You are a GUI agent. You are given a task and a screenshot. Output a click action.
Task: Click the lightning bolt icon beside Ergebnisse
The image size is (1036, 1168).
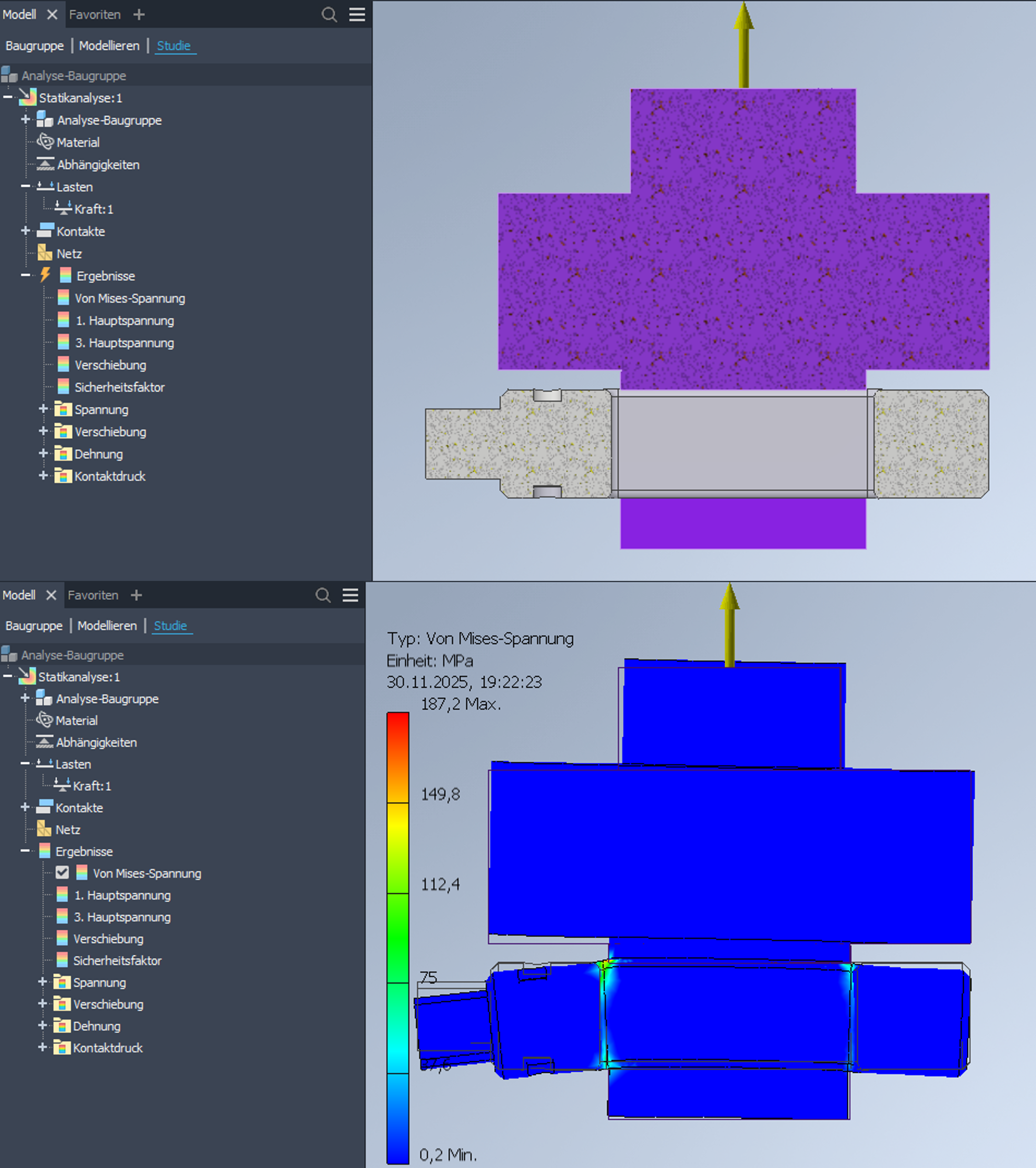(45, 275)
